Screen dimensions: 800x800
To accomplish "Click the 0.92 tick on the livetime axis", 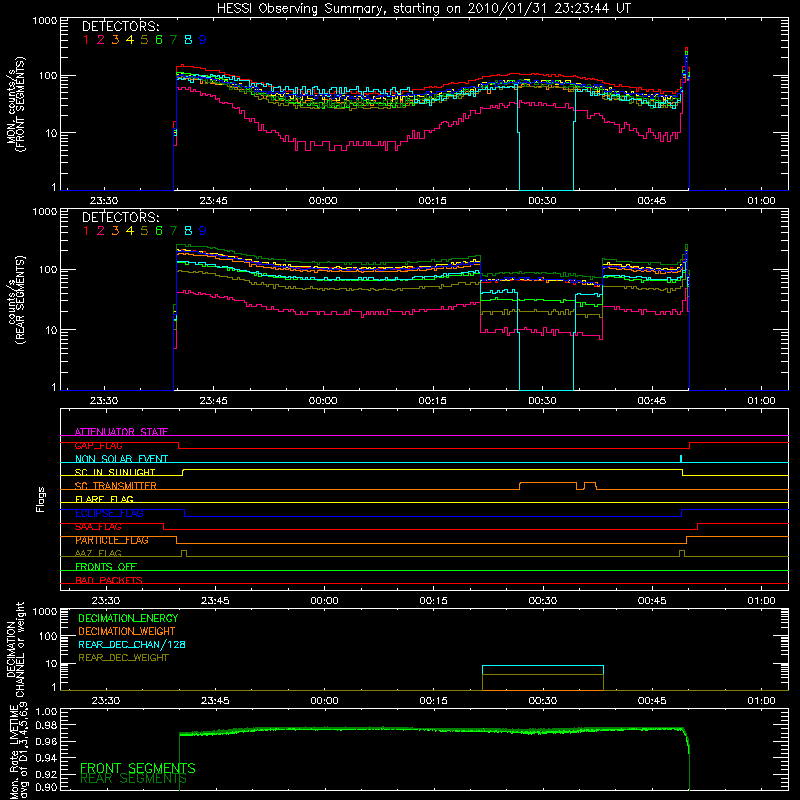I will pyautogui.click(x=46, y=774).
